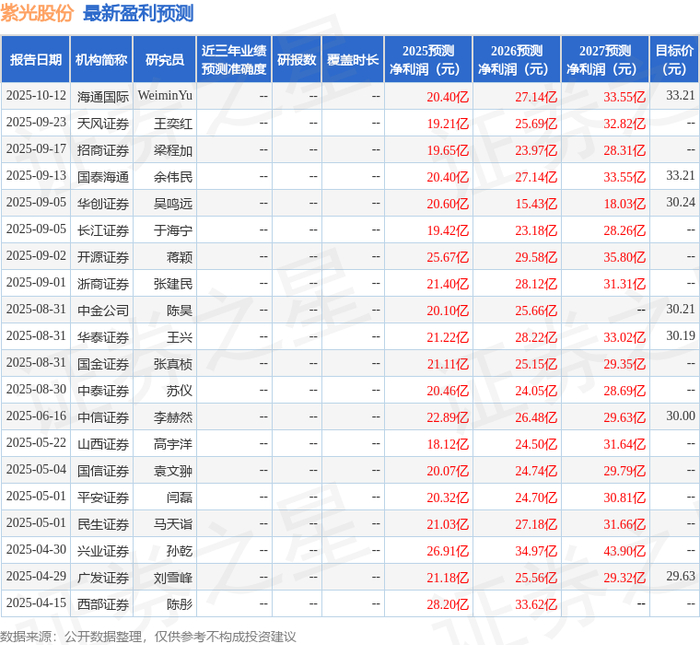Click the 43.90亿 forecast value
700x645 pixels.
pos(625,551)
